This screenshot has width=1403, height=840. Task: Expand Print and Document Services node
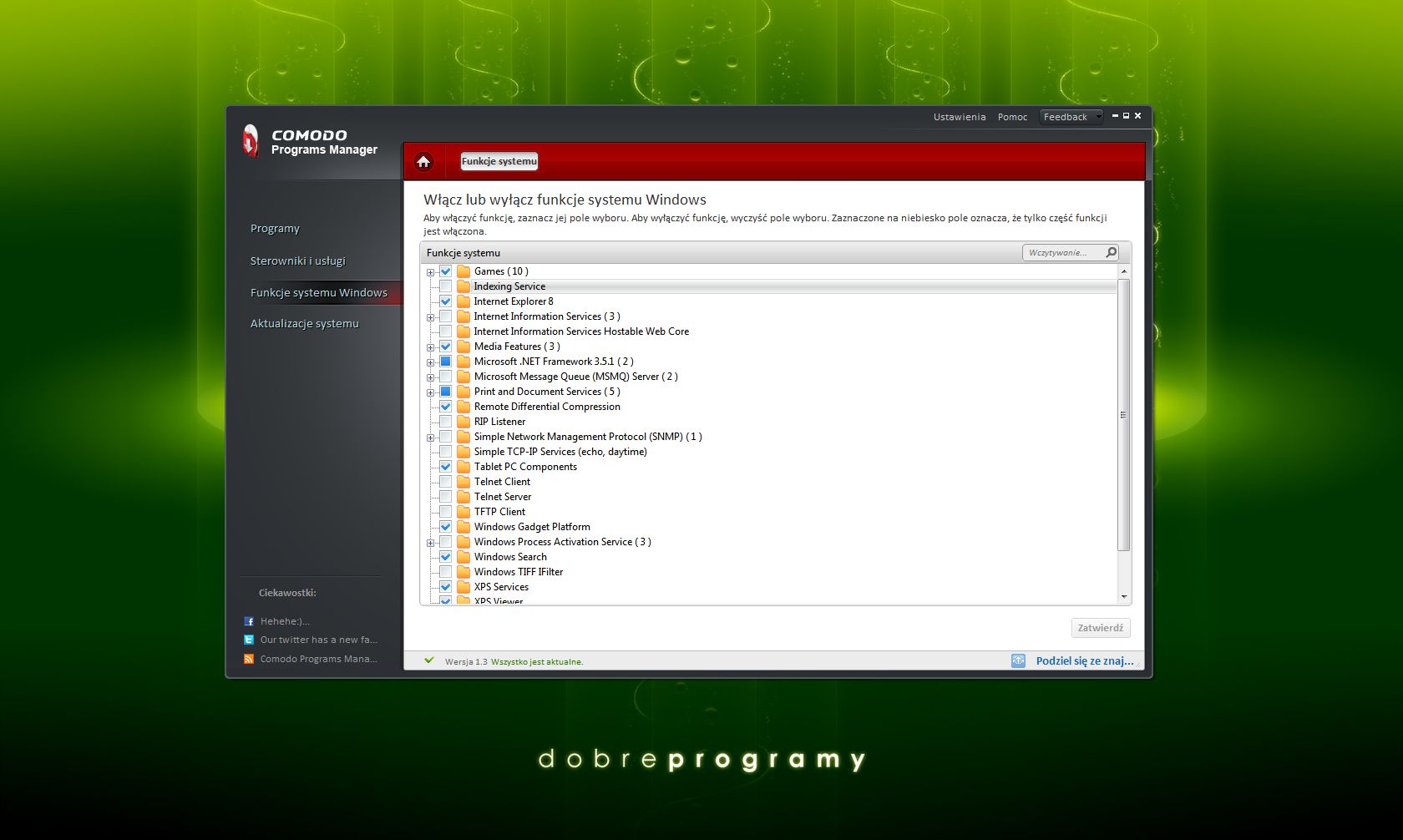click(x=430, y=392)
